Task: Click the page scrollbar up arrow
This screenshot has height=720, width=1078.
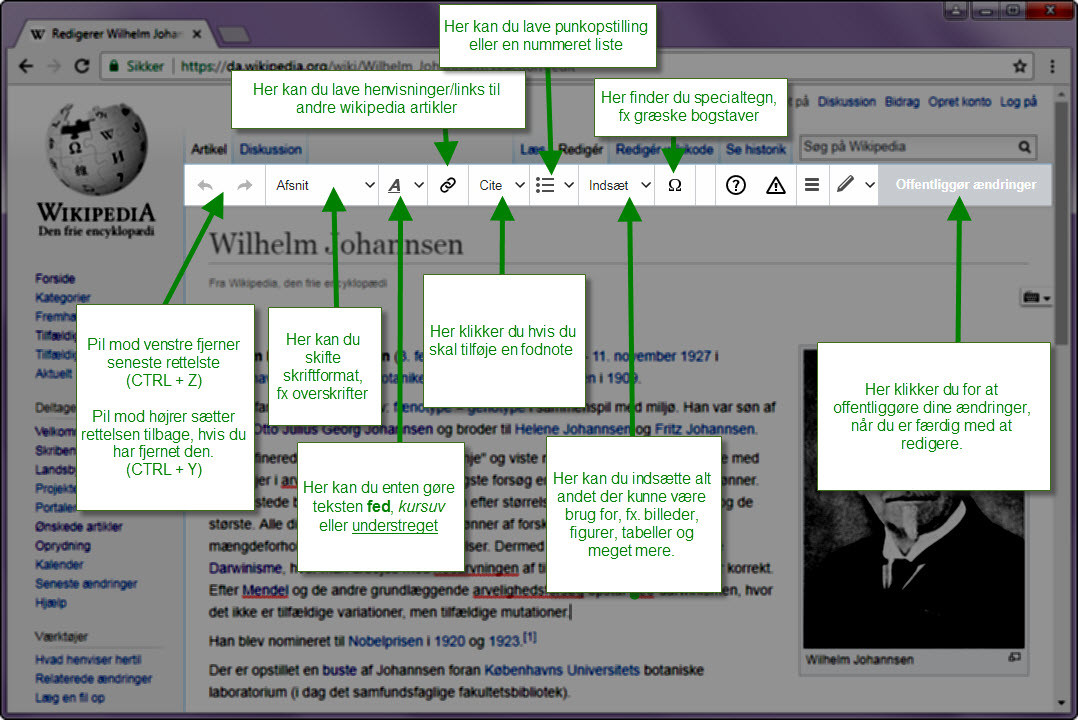Action: pos(1062,96)
